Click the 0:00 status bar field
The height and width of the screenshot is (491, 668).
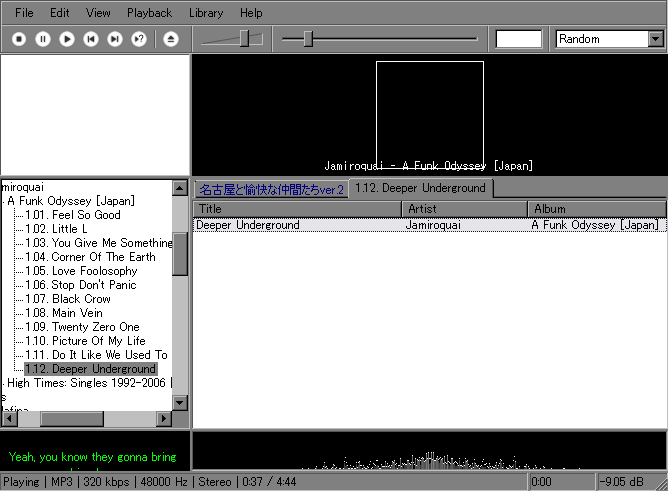[541, 482]
